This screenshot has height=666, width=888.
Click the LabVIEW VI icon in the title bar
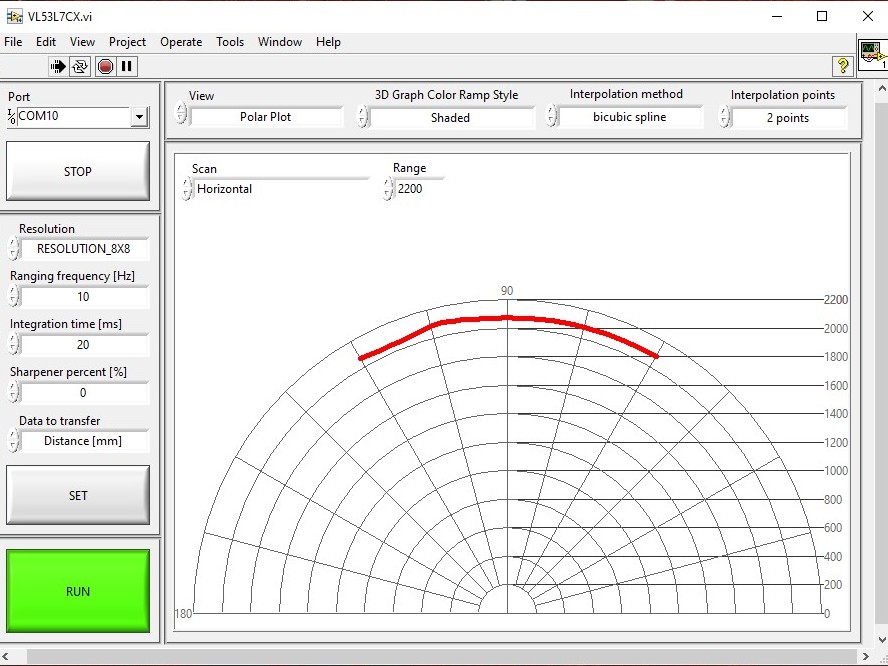coord(14,16)
